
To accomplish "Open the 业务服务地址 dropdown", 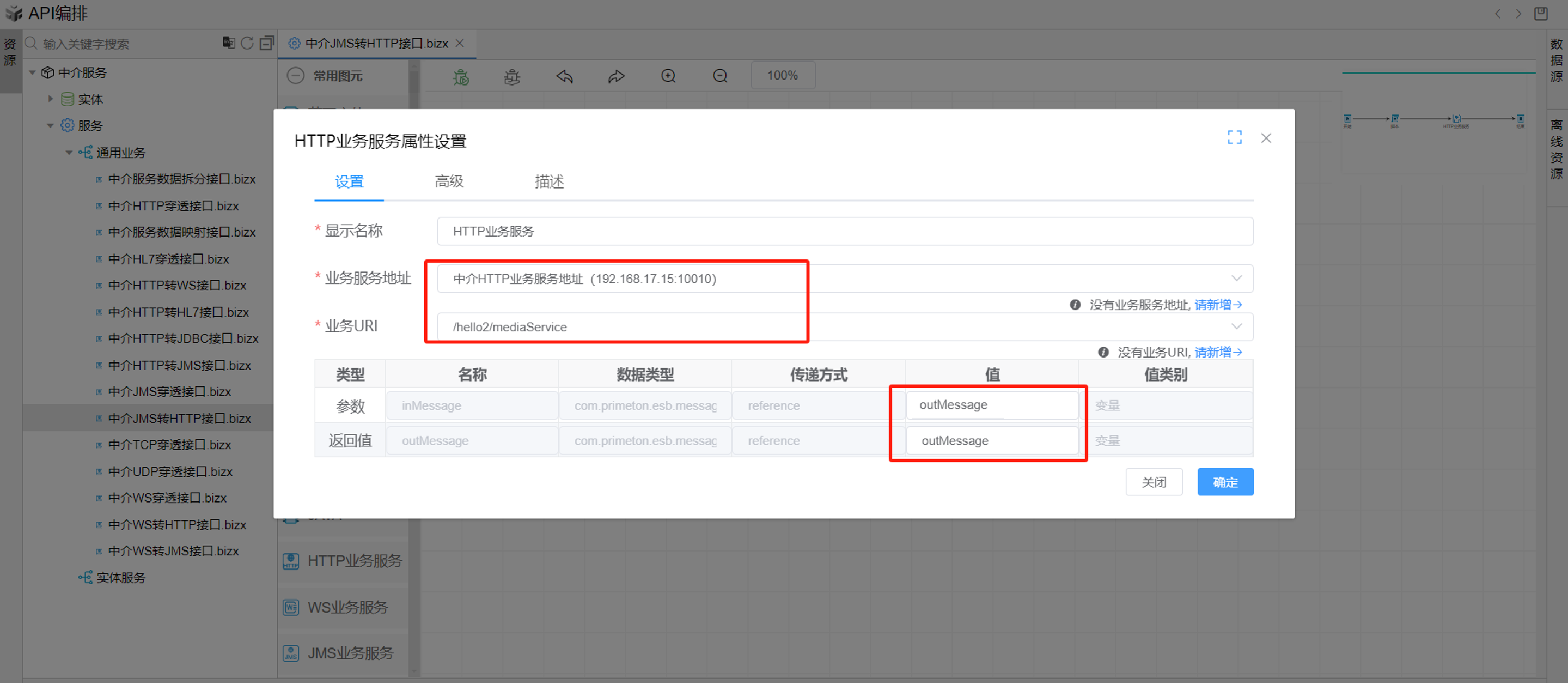I will click(x=1236, y=279).
